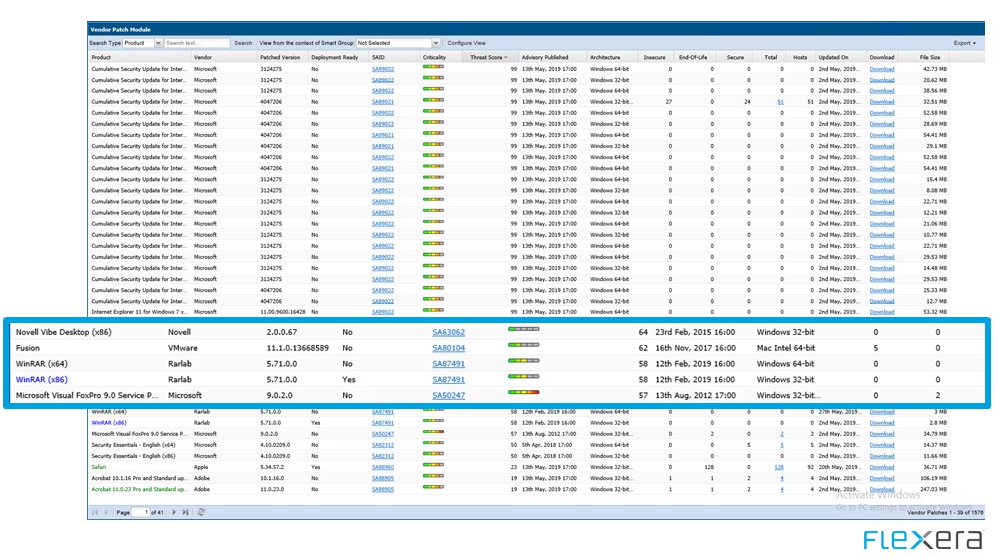Viewport: 998px width, 559px height.
Task: Click the Mac Intel 64-bit architecture cell
Action: click(785, 348)
